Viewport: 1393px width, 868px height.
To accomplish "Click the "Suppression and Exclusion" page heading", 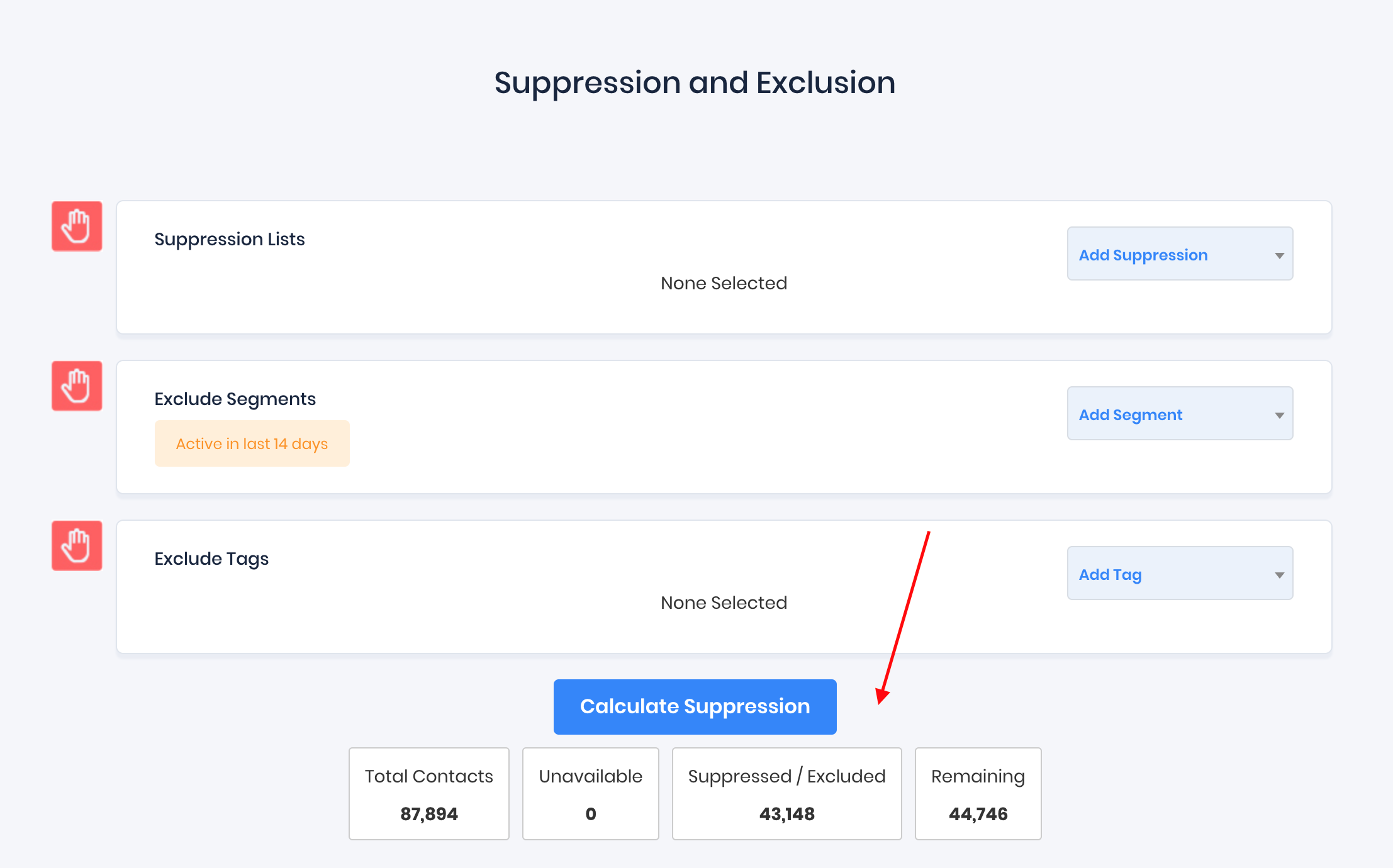I will [x=695, y=83].
